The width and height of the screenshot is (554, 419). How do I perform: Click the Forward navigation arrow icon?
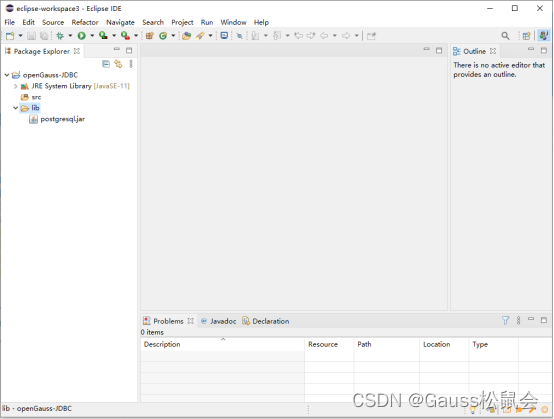(346, 36)
